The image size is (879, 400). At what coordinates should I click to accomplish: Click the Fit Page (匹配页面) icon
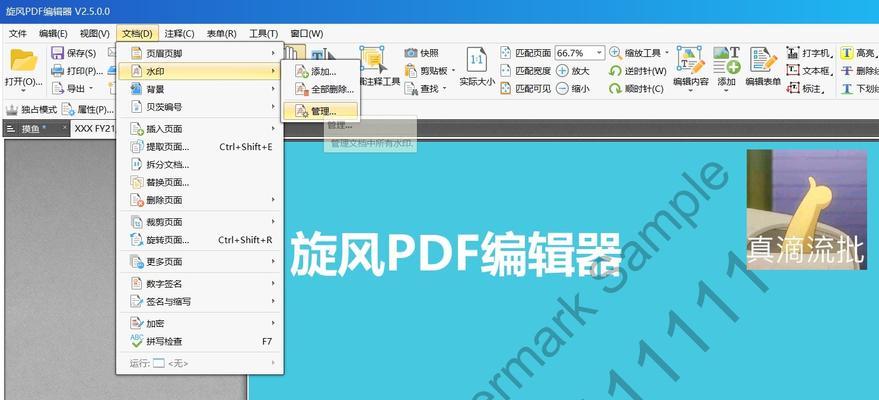506,53
